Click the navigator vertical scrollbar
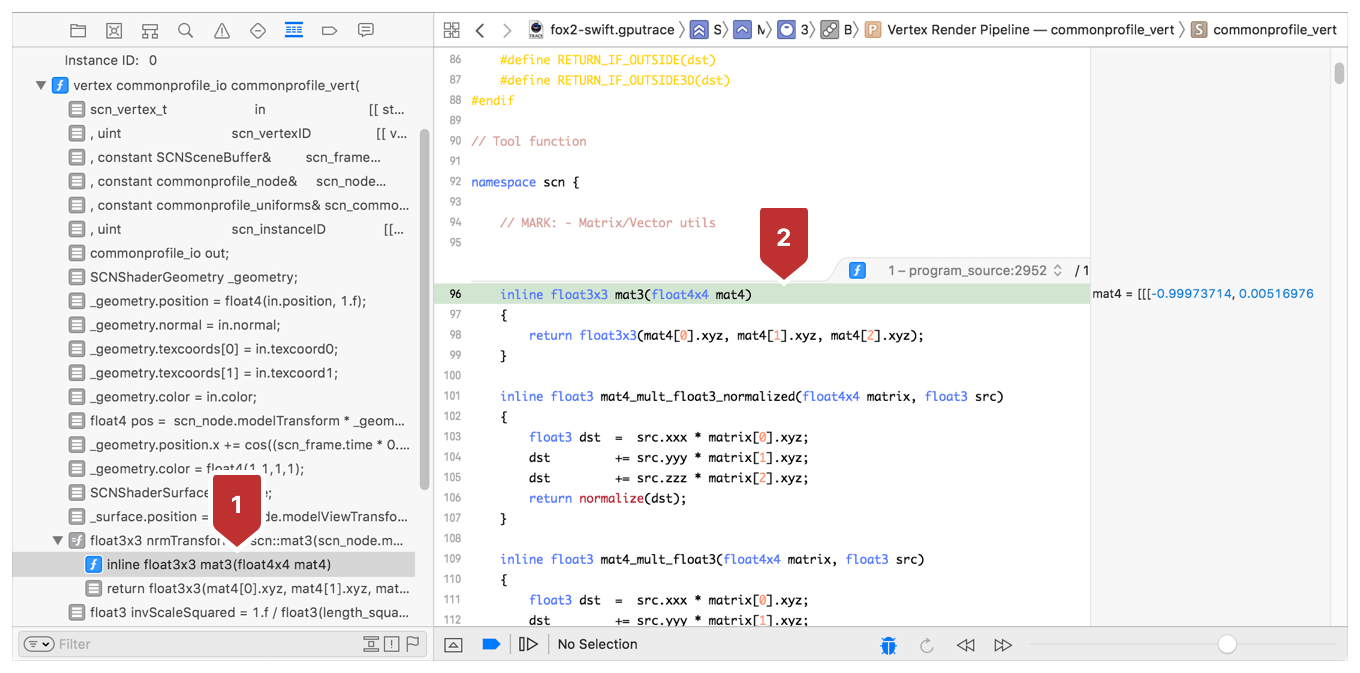Screen dimensions: 1360x673 point(424,308)
